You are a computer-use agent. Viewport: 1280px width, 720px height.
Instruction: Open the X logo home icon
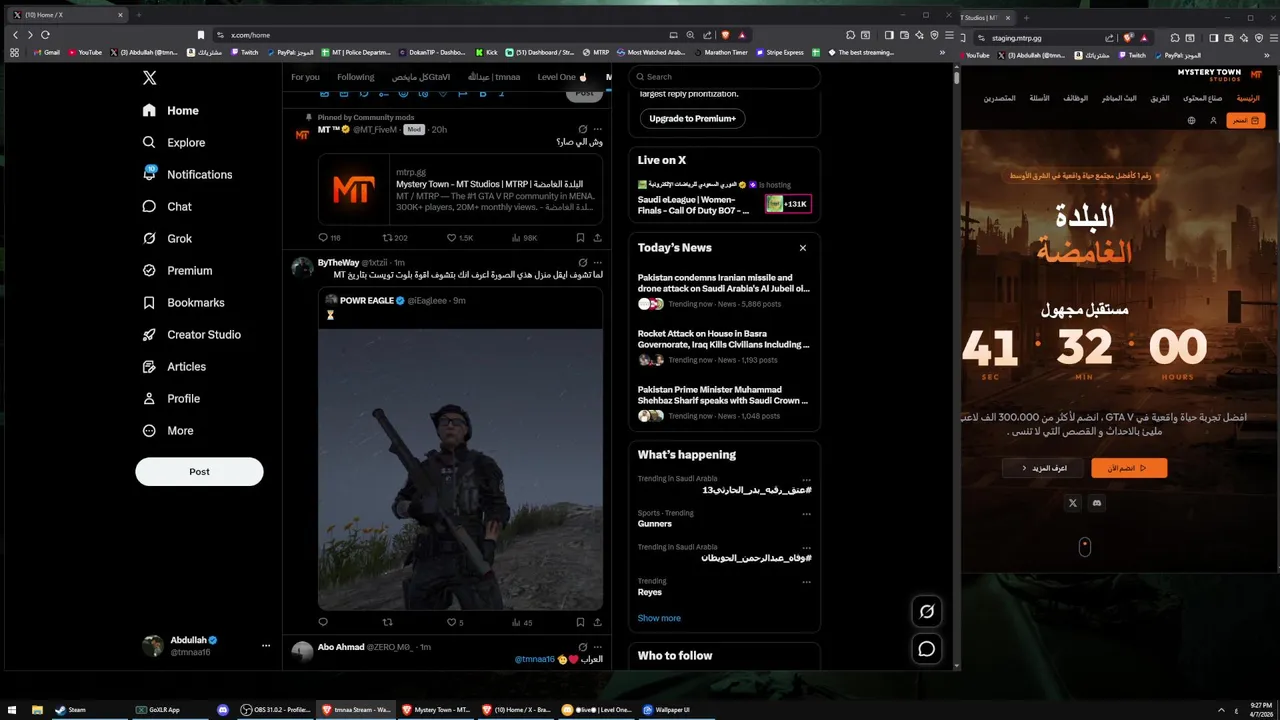click(x=149, y=78)
